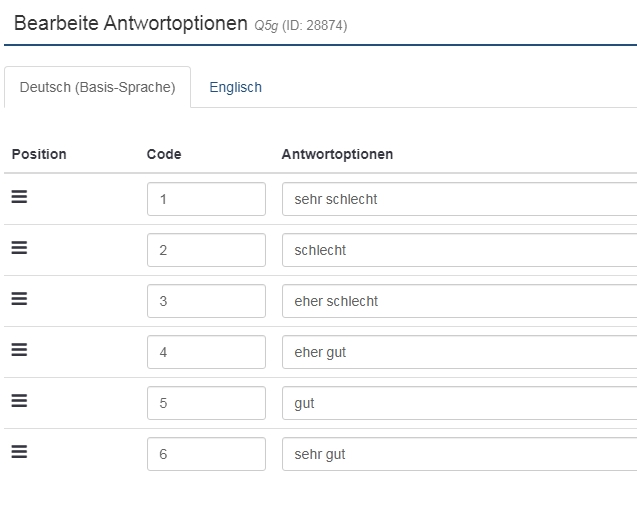Click the code field containing 4
The height and width of the screenshot is (507, 637).
206,352
